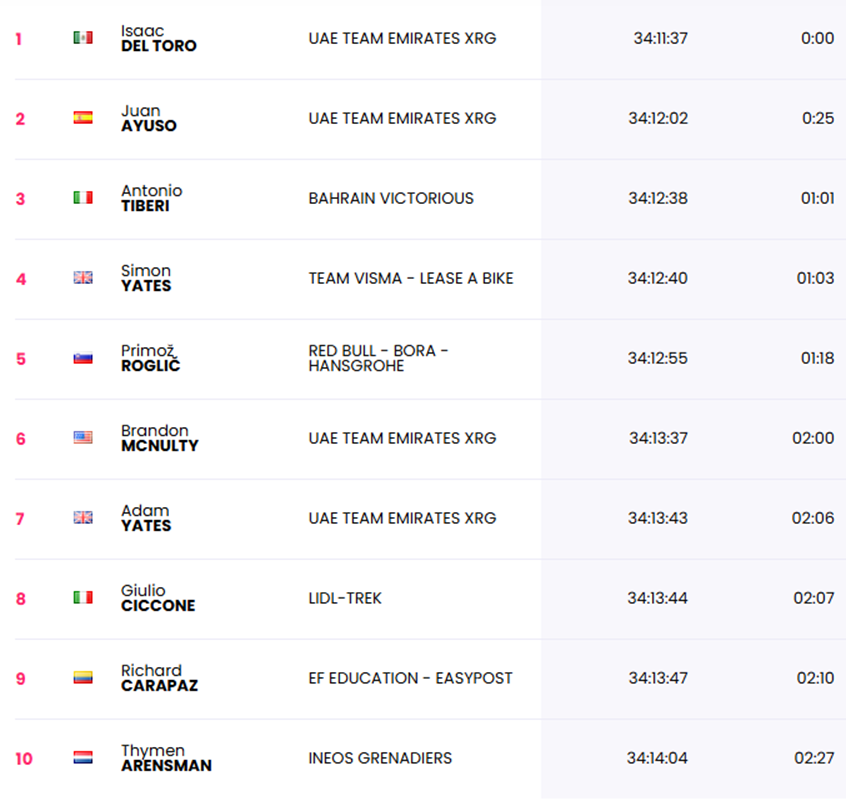Click LIDL-TREK team name
This screenshot has width=846, height=806.
(x=345, y=598)
